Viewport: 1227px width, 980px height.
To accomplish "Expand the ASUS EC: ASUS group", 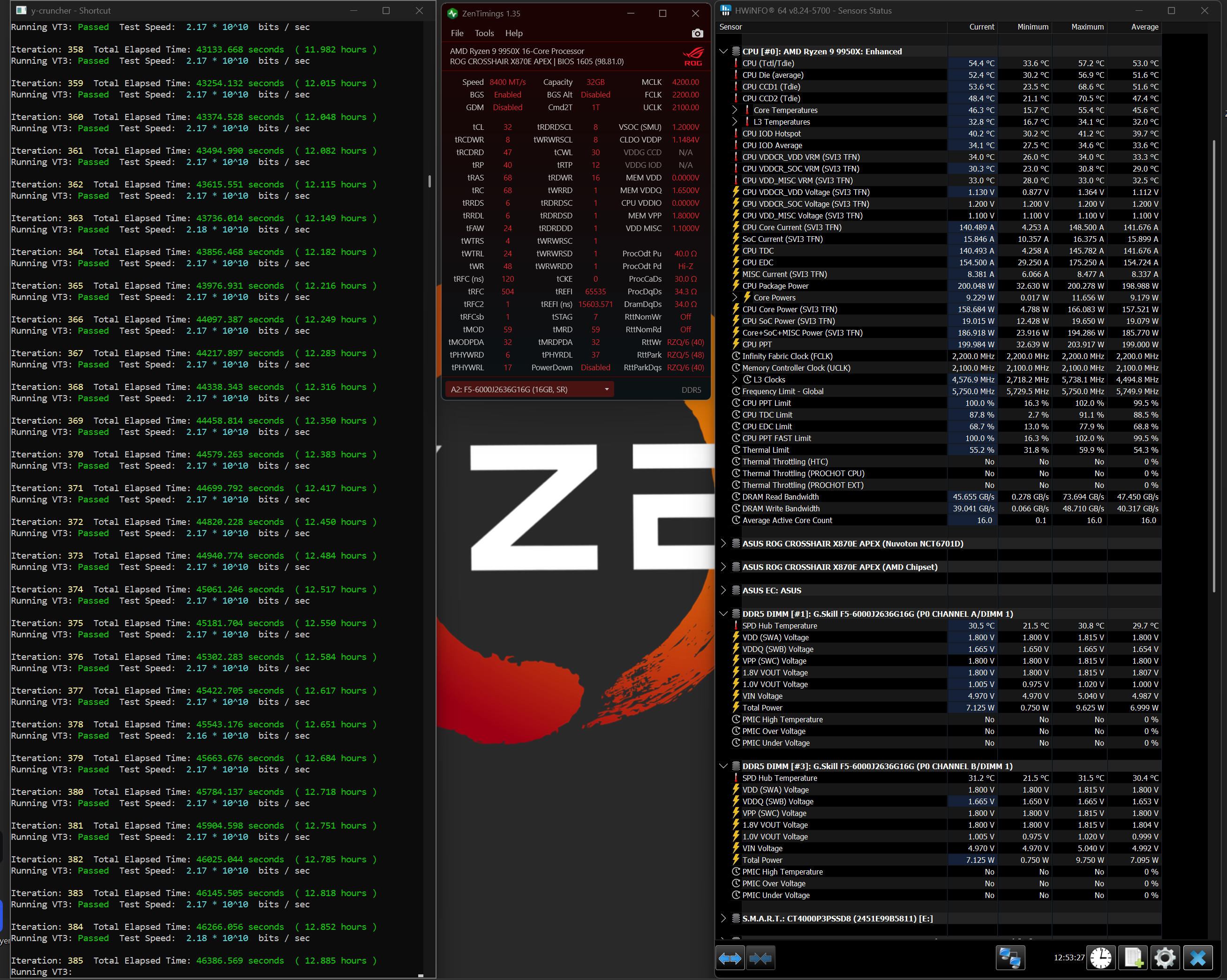I will click(x=723, y=591).
